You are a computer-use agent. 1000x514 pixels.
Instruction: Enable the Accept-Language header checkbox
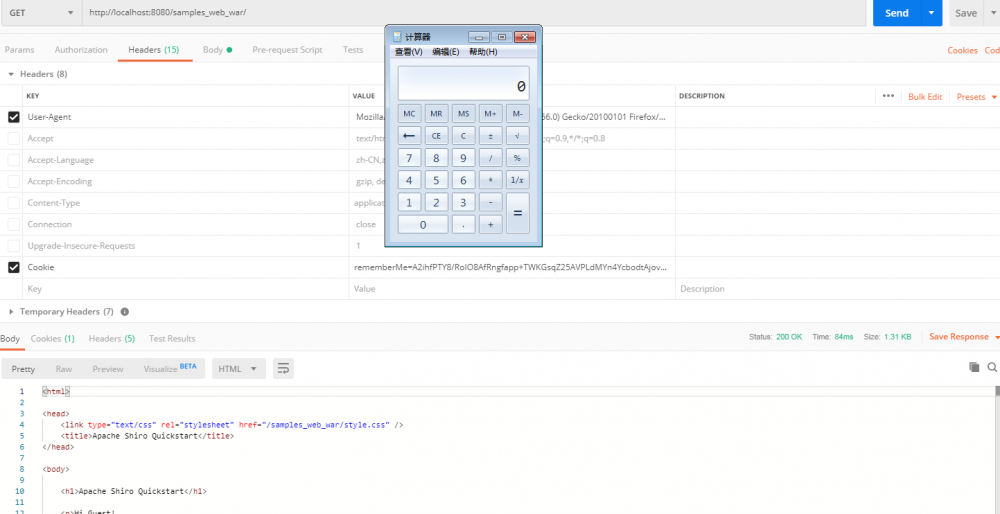coord(13,160)
